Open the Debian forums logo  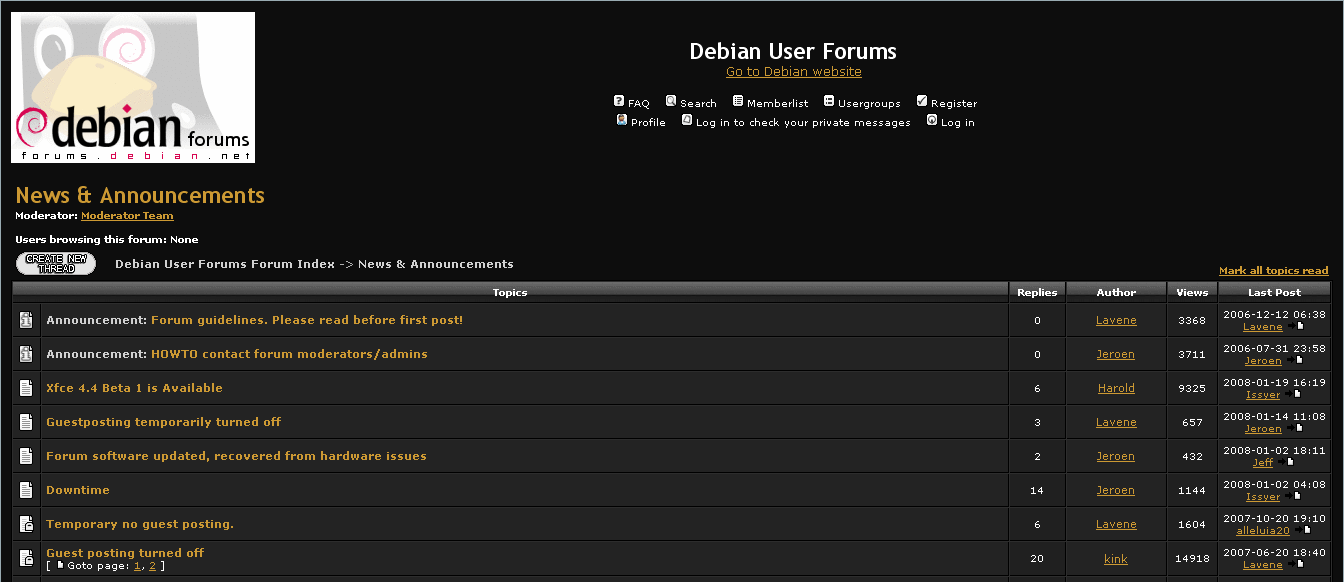point(133,87)
